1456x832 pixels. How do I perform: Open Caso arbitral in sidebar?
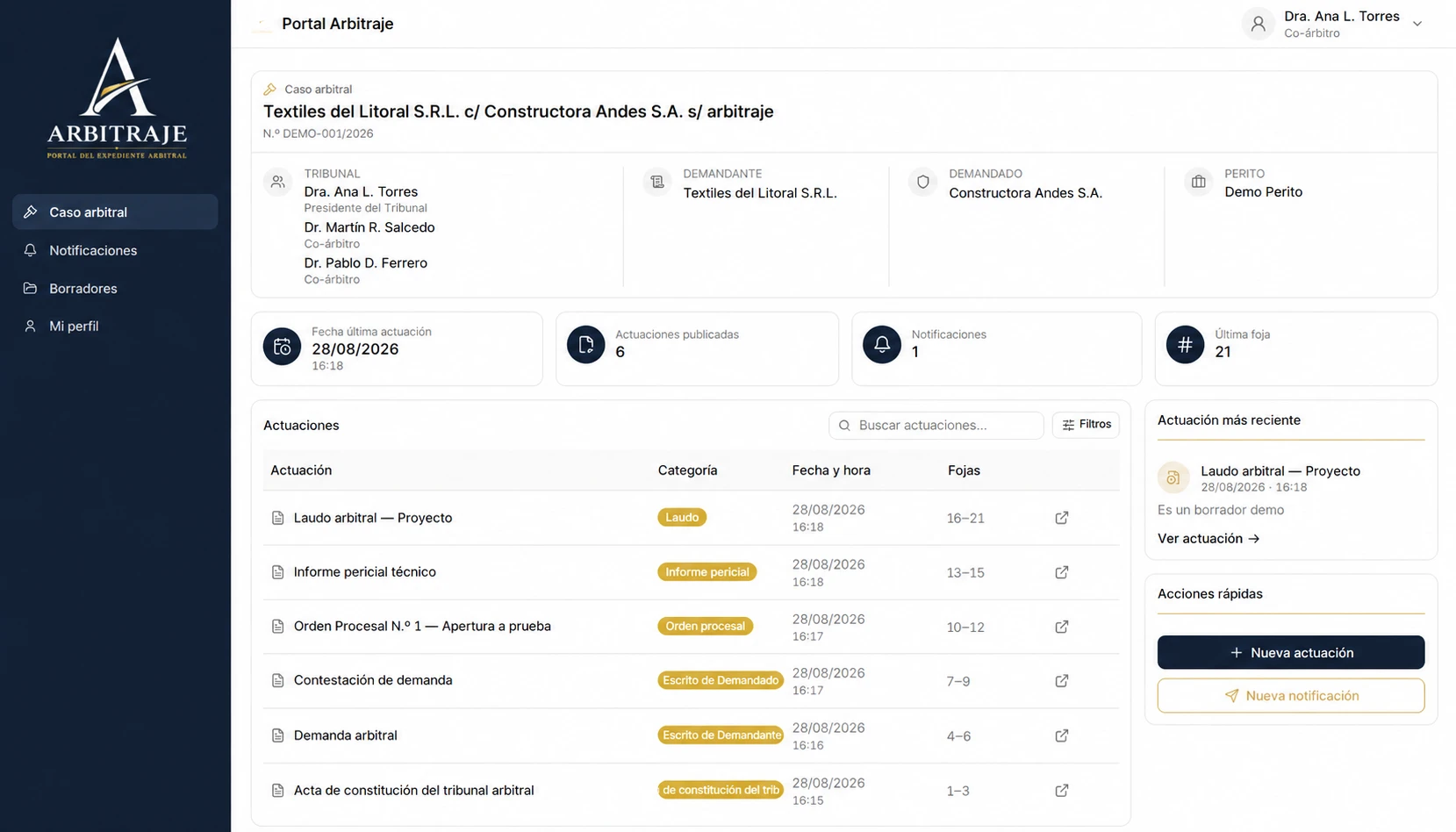[x=115, y=212]
